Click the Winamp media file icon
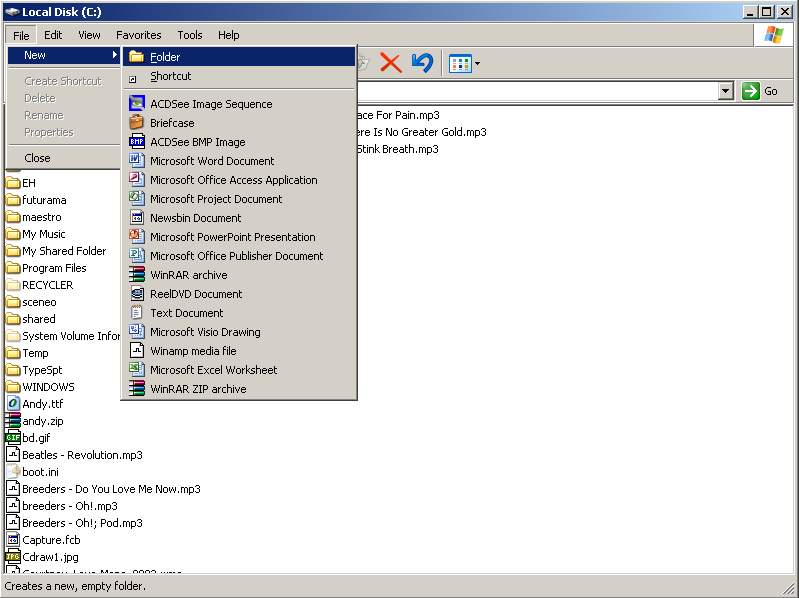799x598 pixels. [137, 350]
